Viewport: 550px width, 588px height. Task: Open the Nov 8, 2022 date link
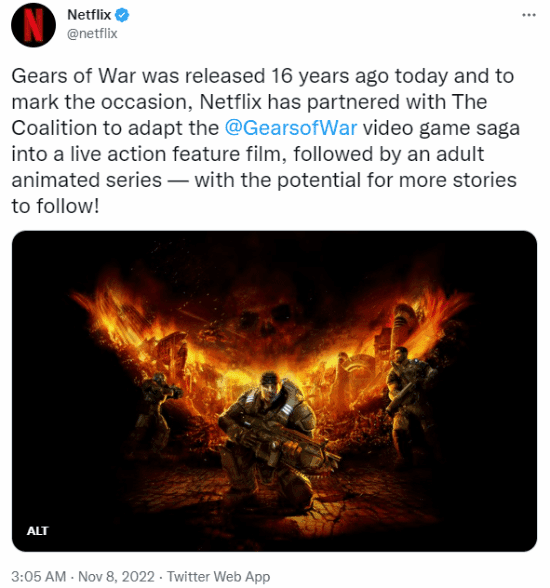(x=116, y=576)
